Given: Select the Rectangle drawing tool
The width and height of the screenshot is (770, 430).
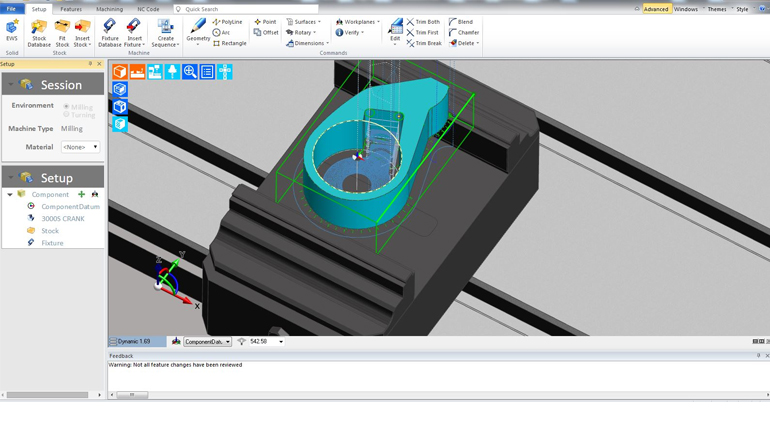Looking at the screenshot, I should (x=230, y=43).
